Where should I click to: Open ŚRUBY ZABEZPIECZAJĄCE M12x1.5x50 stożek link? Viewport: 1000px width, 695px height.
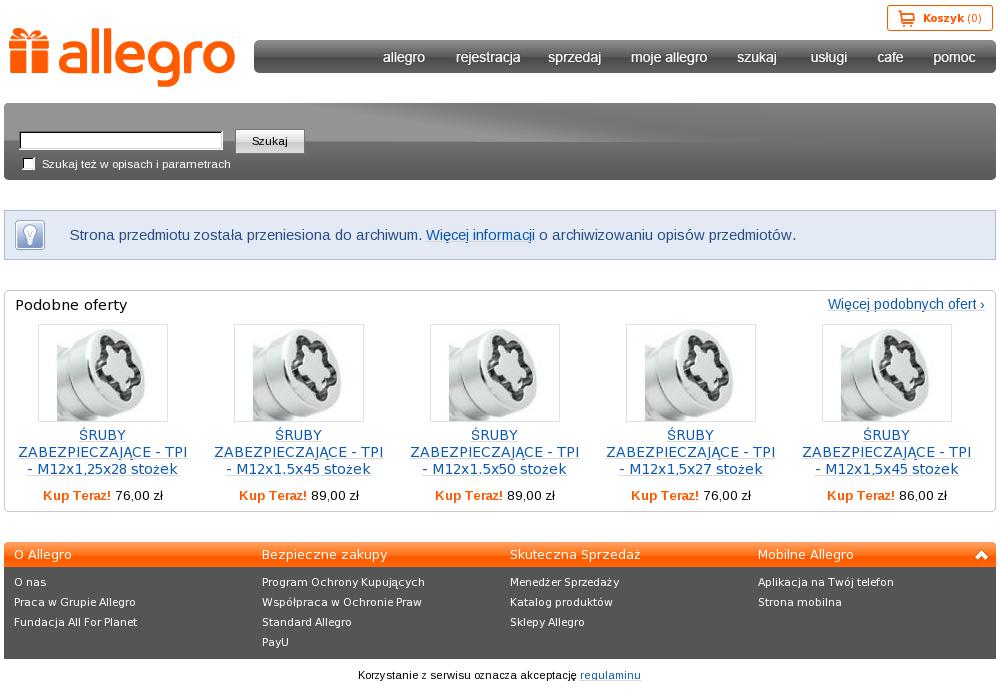[495, 452]
